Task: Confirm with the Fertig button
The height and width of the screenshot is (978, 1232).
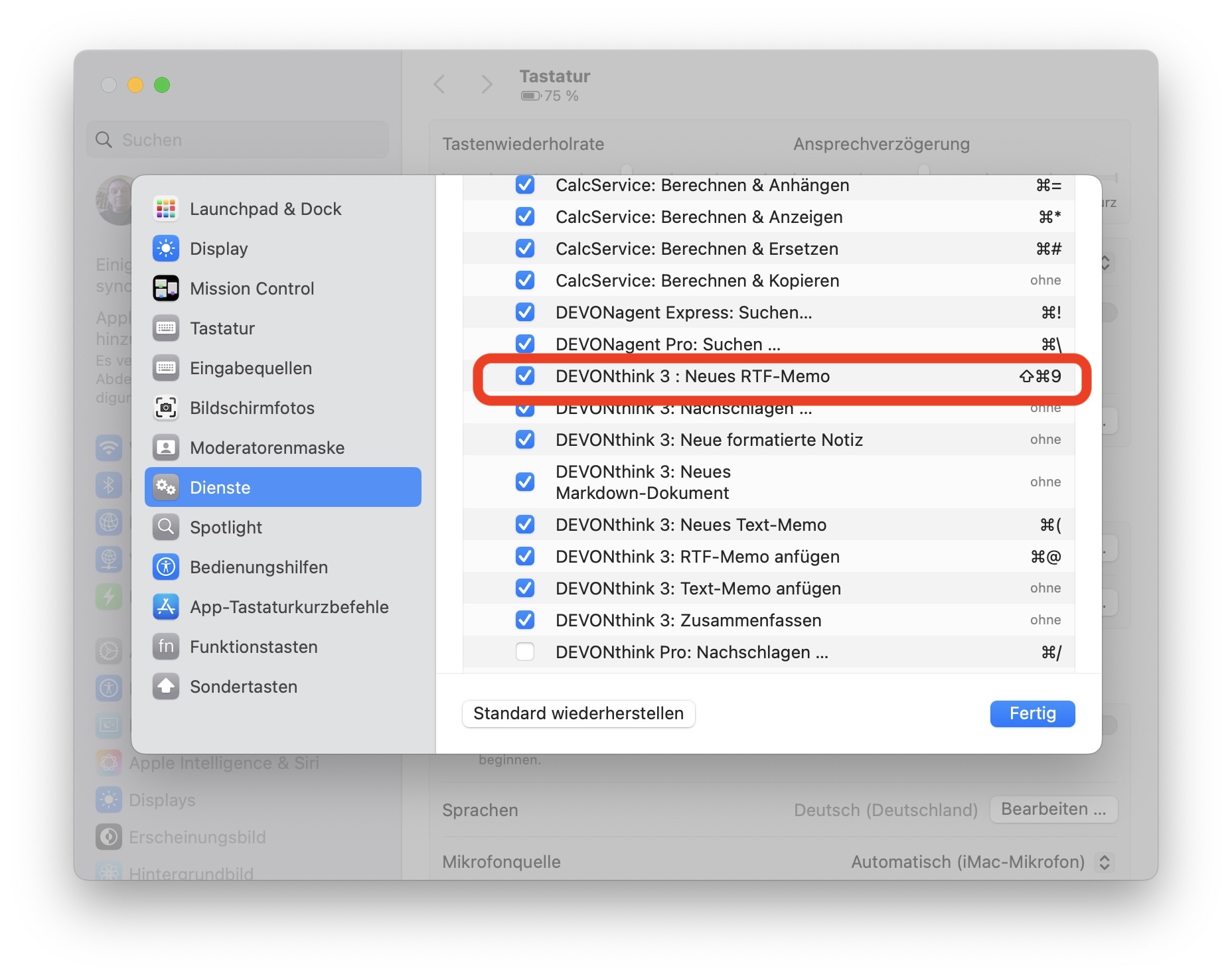Action: coord(1032,714)
